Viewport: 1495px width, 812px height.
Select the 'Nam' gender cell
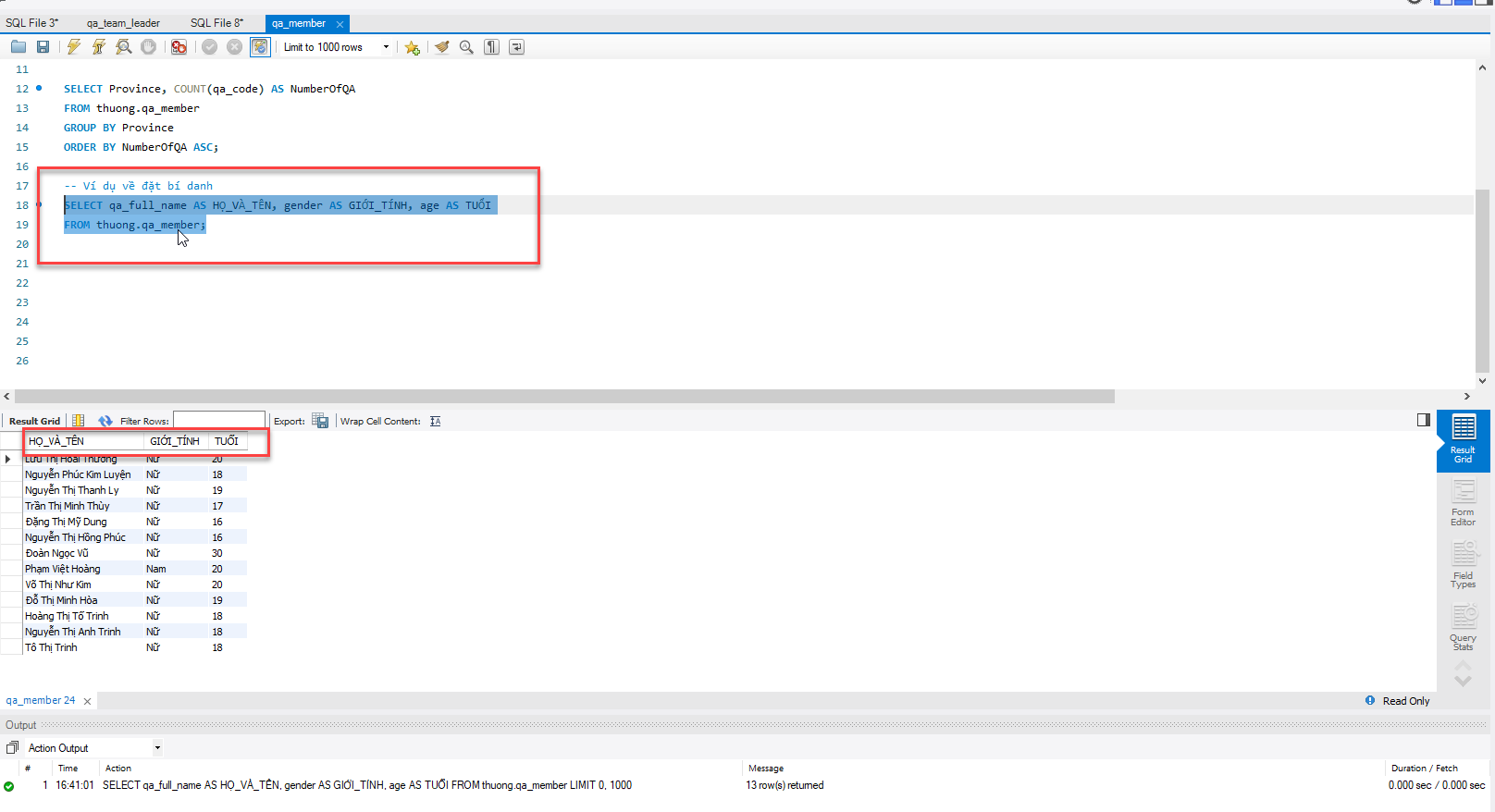coord(176,569)
